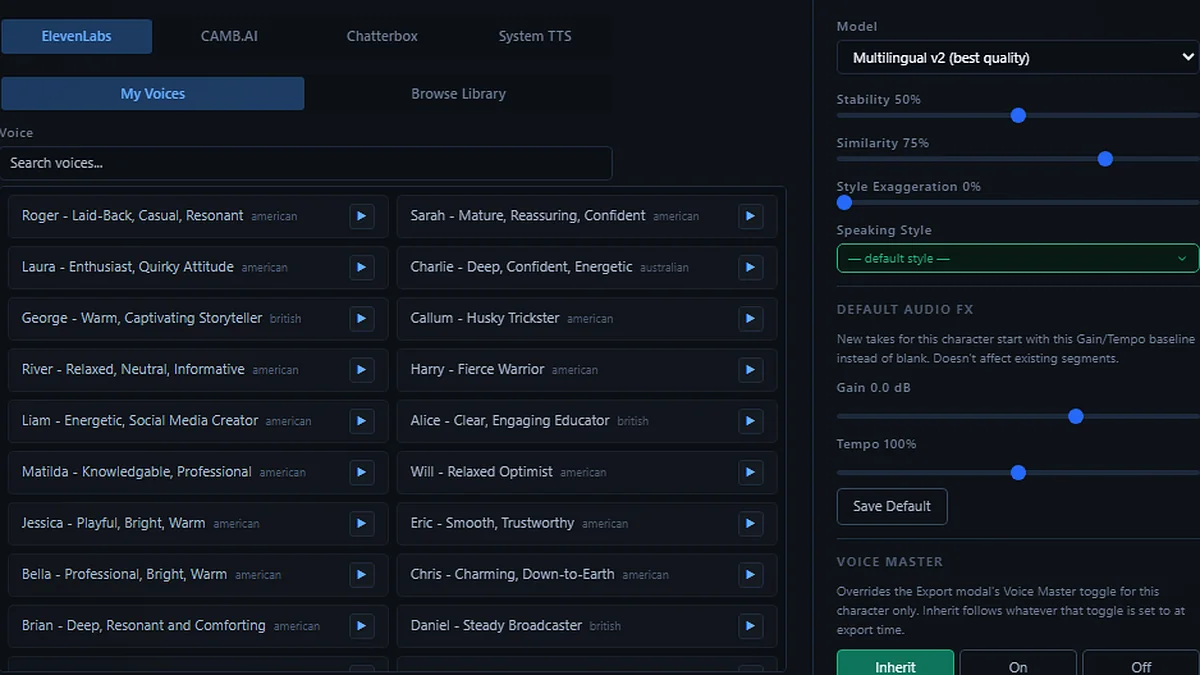Play preview for Daniel voice

tap(750, 626)
